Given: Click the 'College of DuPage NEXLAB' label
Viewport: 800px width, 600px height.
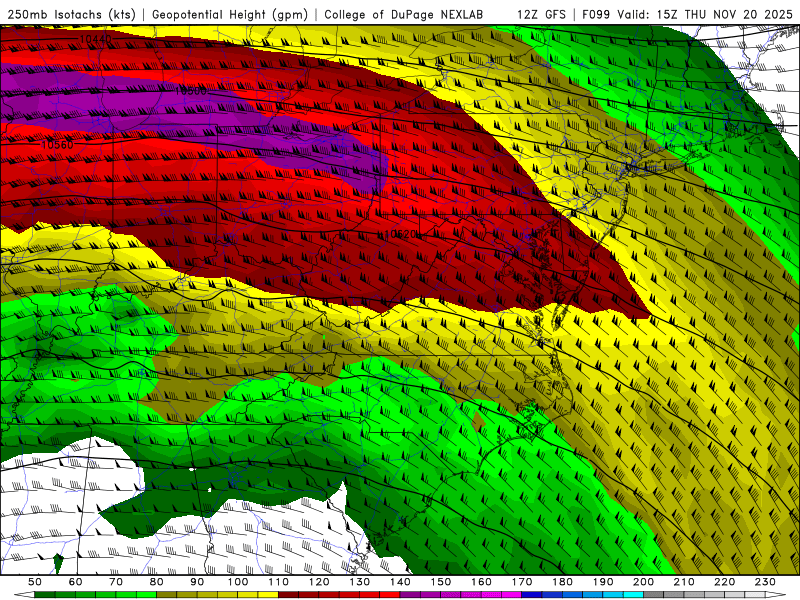Looking at the screenshot, I should (403, 14).
